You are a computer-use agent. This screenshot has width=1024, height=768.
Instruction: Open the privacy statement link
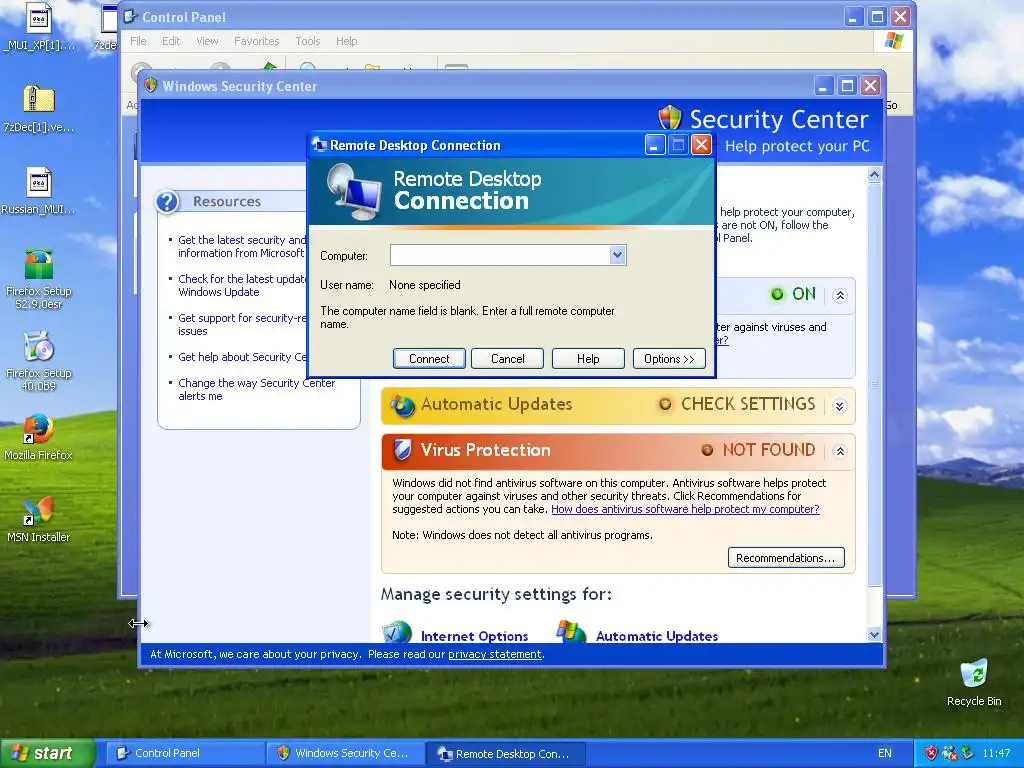[x=494, y=654]
